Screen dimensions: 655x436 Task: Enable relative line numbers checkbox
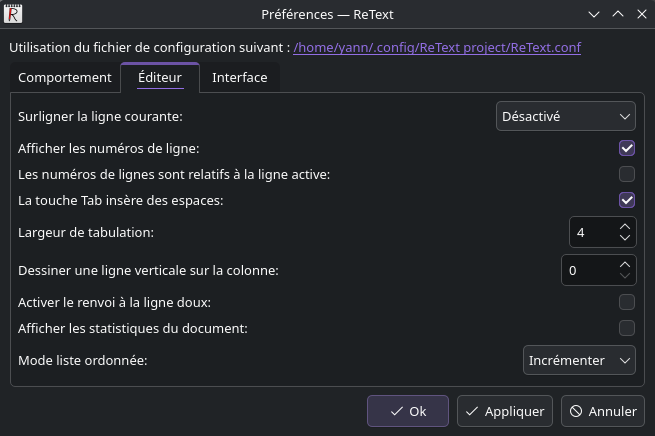627,174
